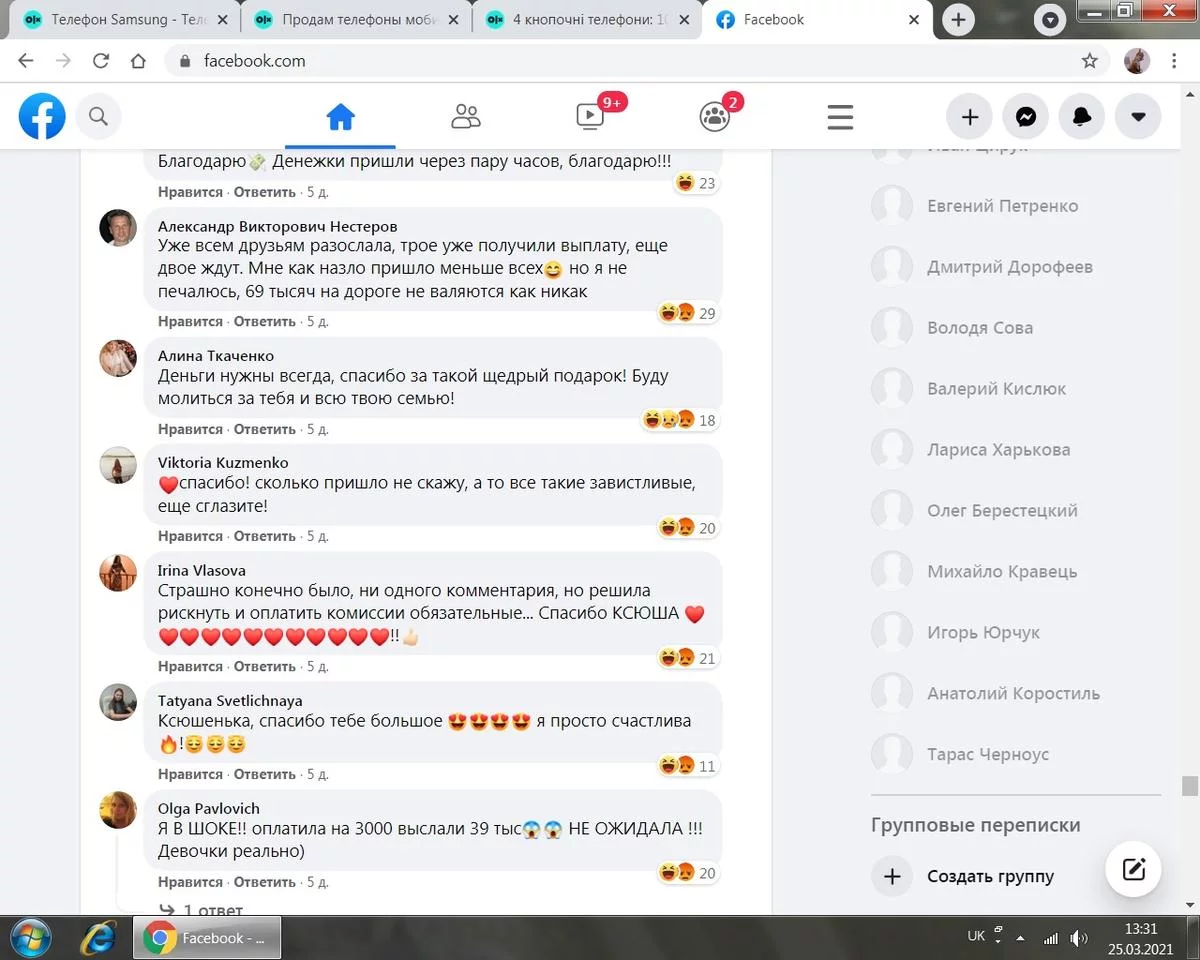The height and width of the screenshot is (960, 1200).
Task: Open the Facebook logo home link
Action: click(x=42, y=117)
